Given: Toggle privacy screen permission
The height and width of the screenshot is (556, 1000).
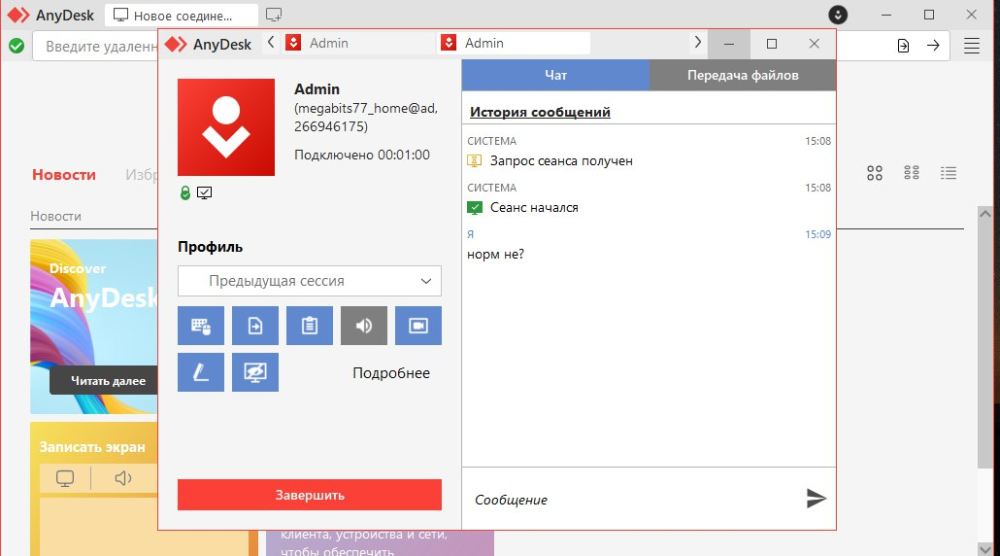Looking at the screenshot, I should click(x=255, y=372).
